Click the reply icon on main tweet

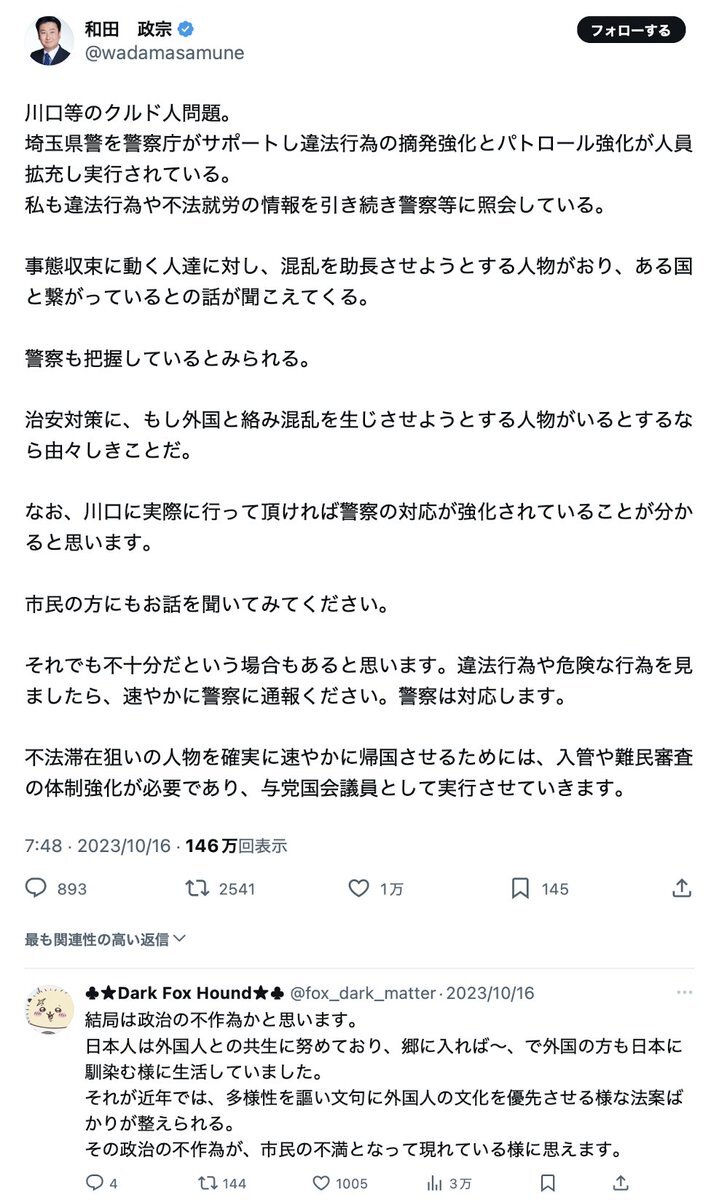36,888
